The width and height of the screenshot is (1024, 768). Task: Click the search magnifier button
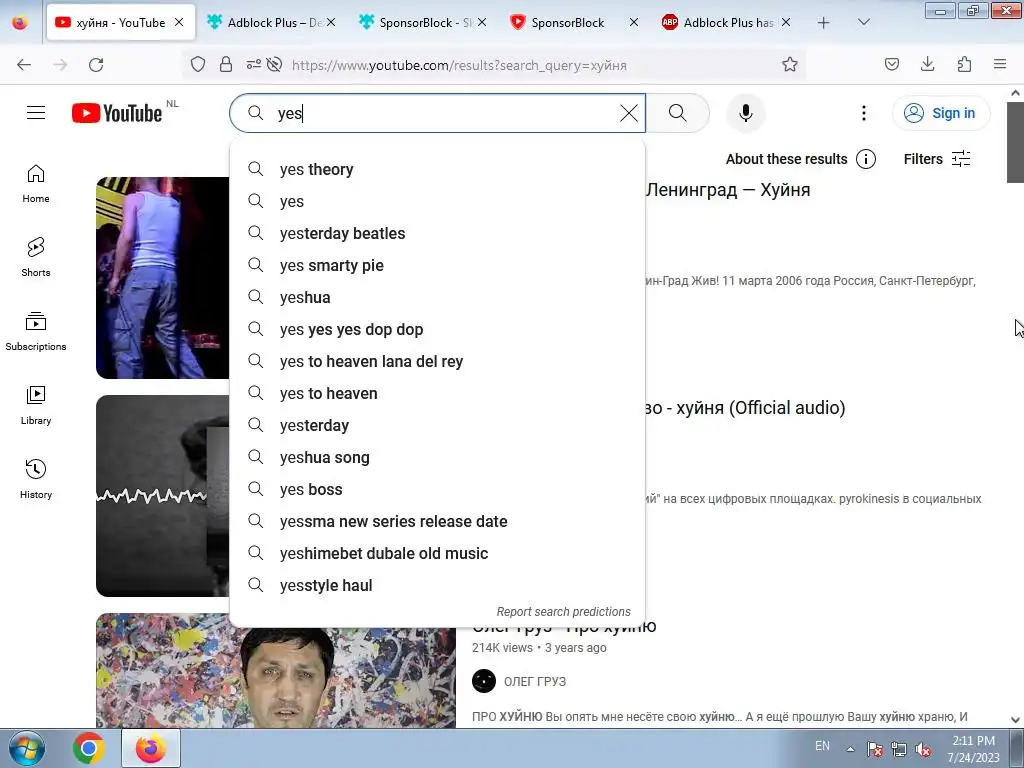tap(678, 113)
